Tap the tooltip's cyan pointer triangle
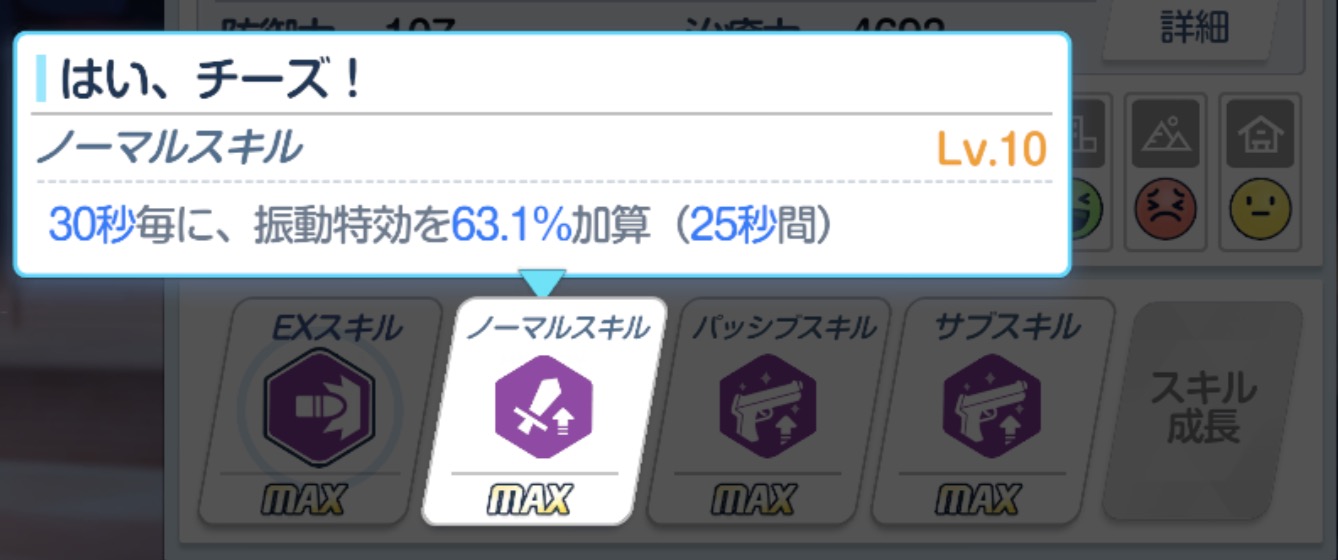 click(x=542, y=283)
